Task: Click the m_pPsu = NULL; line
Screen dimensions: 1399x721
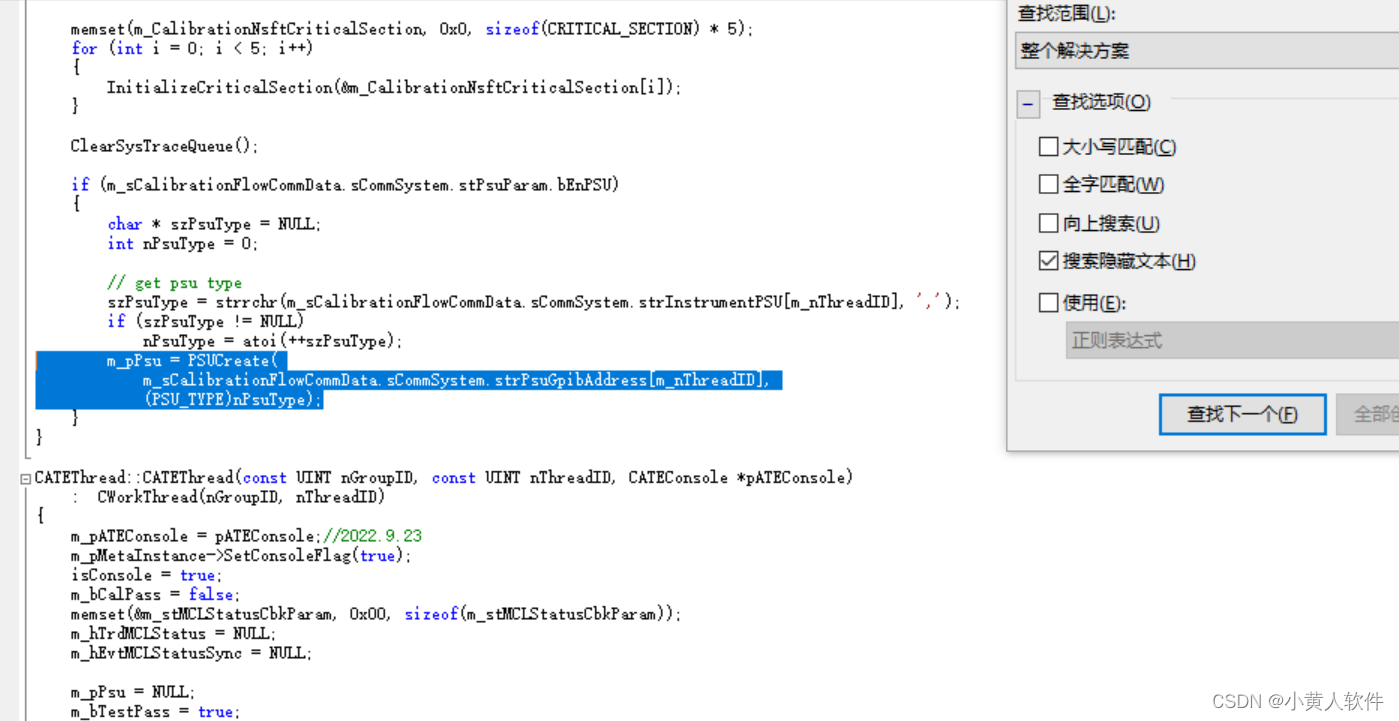Action: [x=132, y=692]
